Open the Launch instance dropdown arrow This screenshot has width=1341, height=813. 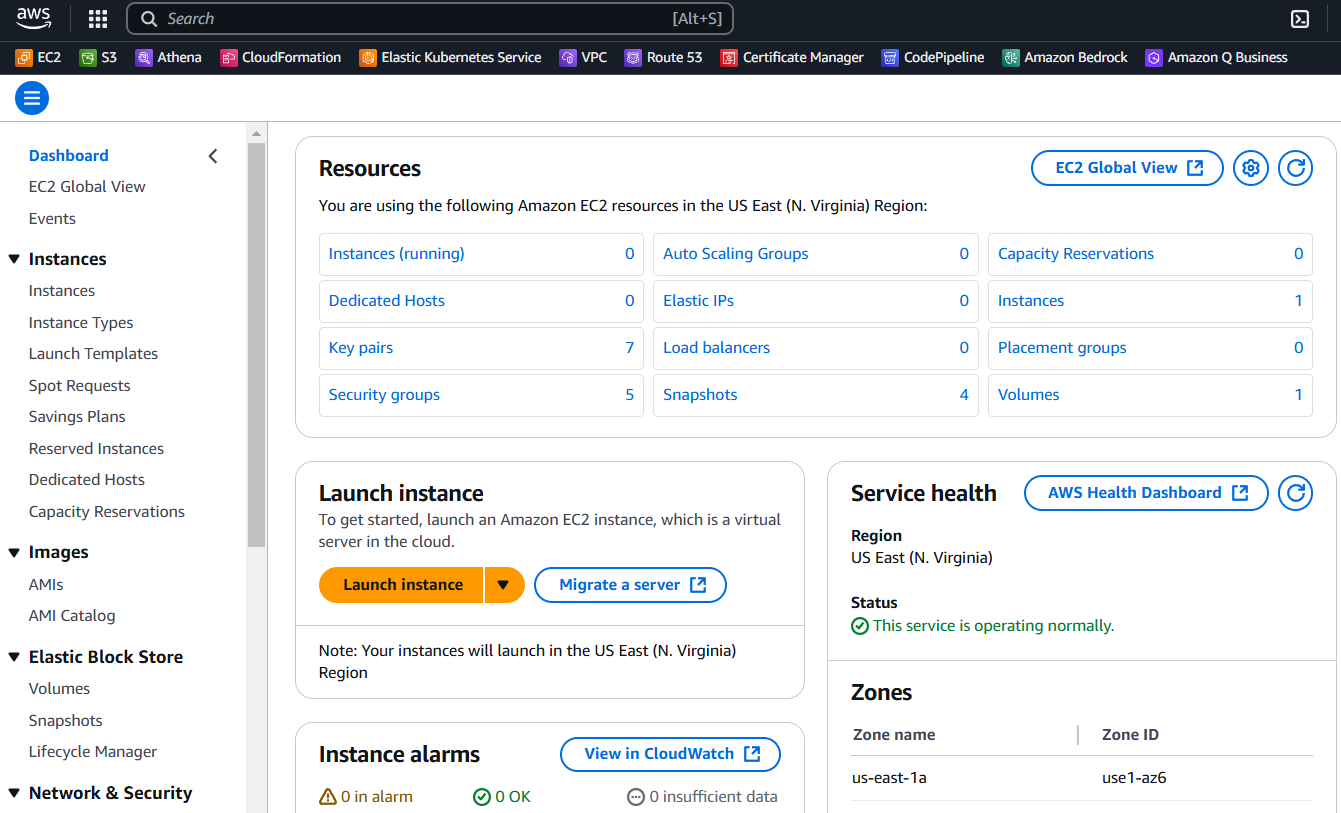[x=504, y=585]
